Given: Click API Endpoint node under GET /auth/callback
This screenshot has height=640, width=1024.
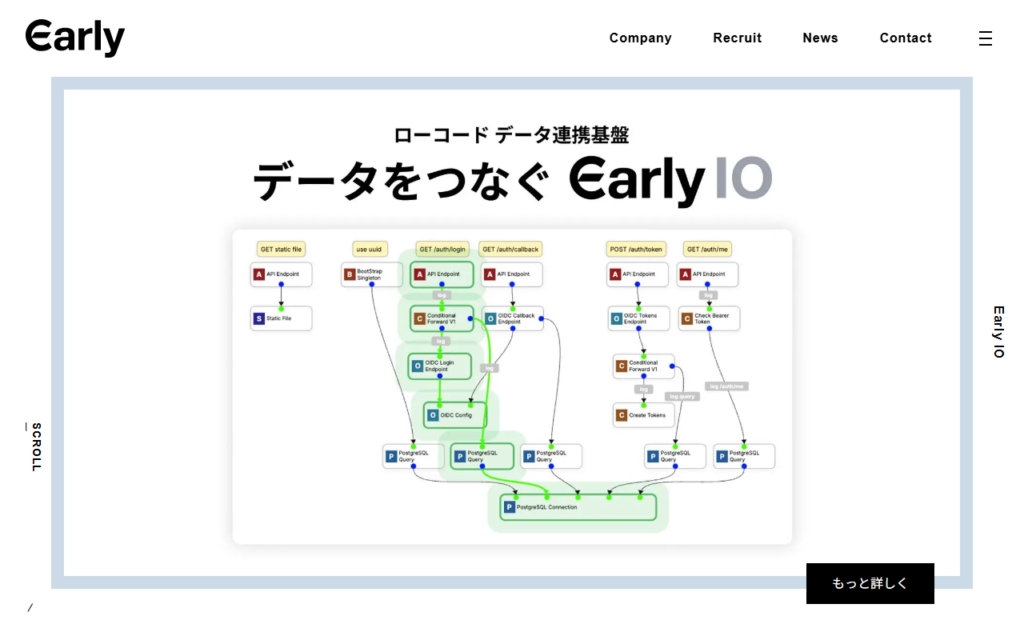Looking at the screenshot, I should [x=511, y=274].
